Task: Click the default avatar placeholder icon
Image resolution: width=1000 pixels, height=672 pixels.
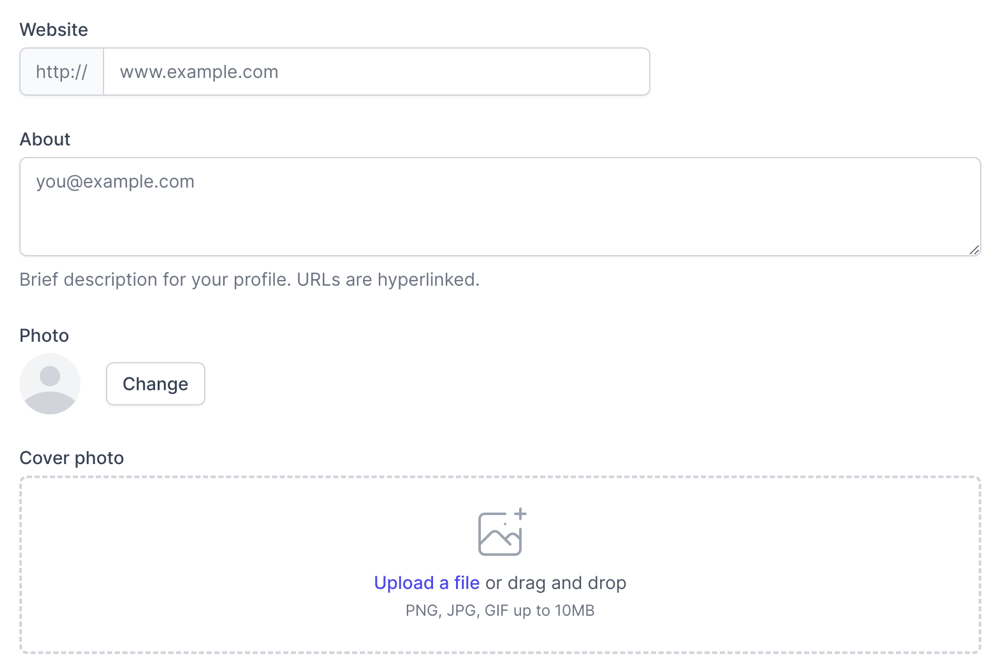Action: pyautogui.click(x=50, y=384)
